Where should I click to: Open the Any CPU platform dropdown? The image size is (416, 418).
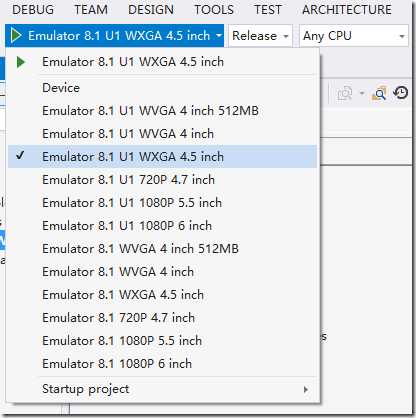click(354, 36)
